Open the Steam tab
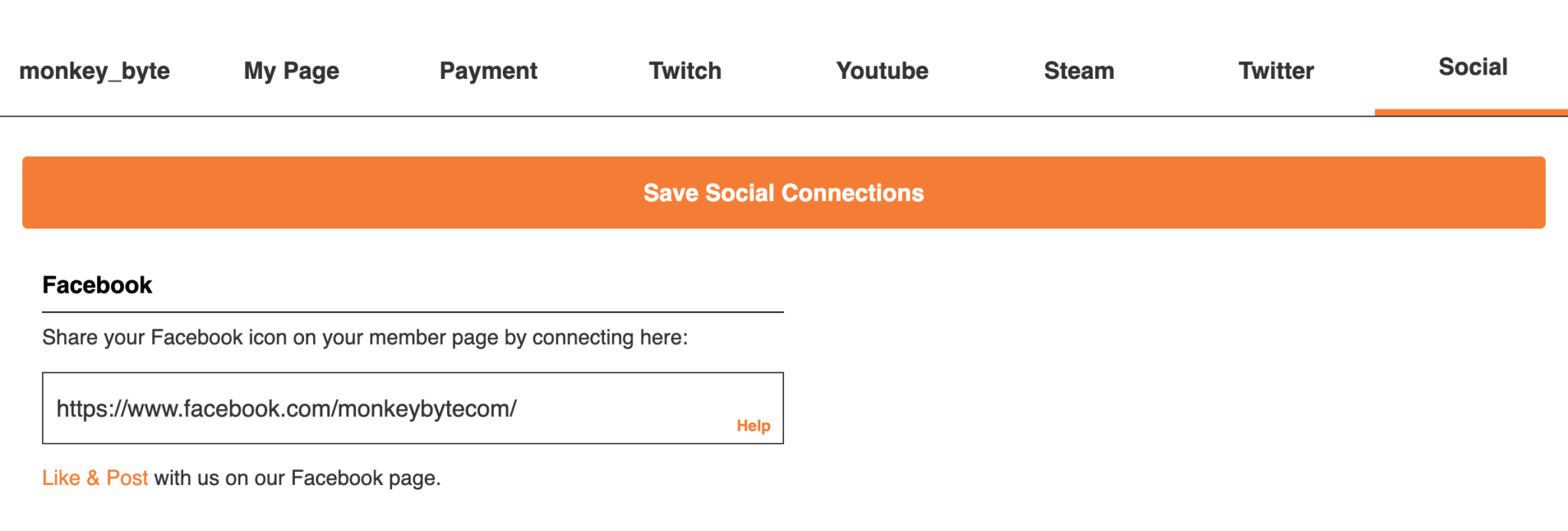This screenshot has width=1568, height=531. coord(1079,70)
